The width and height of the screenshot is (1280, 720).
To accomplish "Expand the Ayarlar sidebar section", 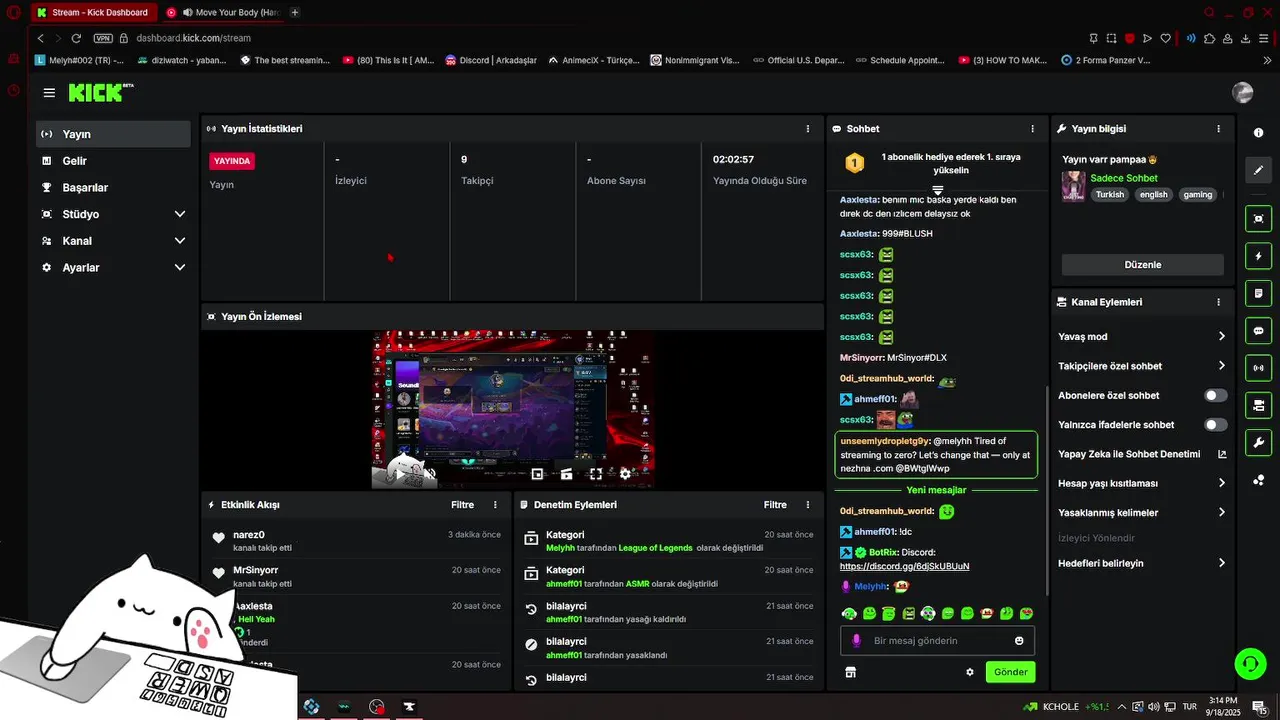I will point(180,268).
